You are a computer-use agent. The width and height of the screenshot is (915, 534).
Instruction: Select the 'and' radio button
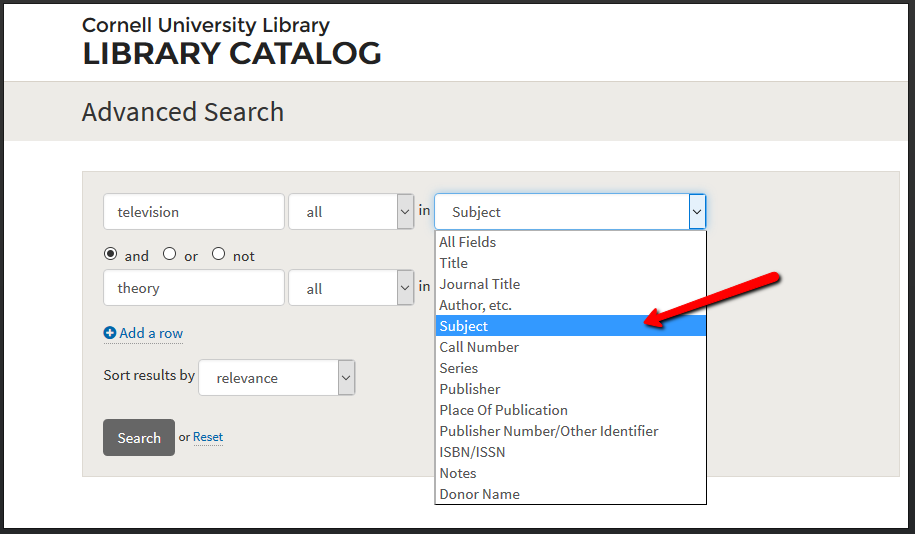click(x=110, y=254)
